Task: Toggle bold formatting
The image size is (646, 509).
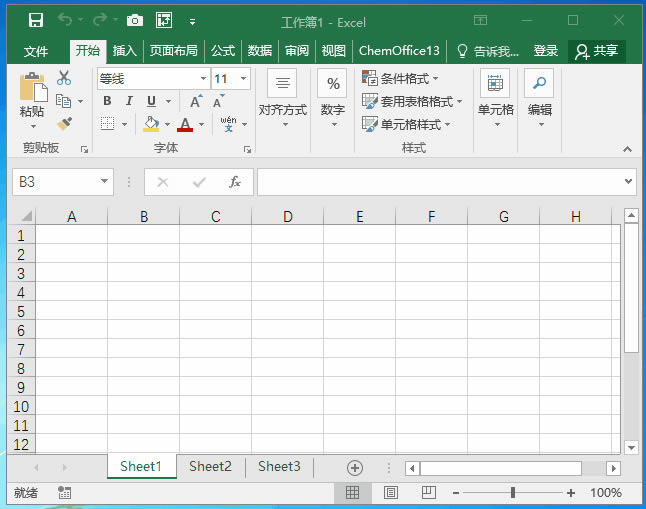Action: (107, 101)
